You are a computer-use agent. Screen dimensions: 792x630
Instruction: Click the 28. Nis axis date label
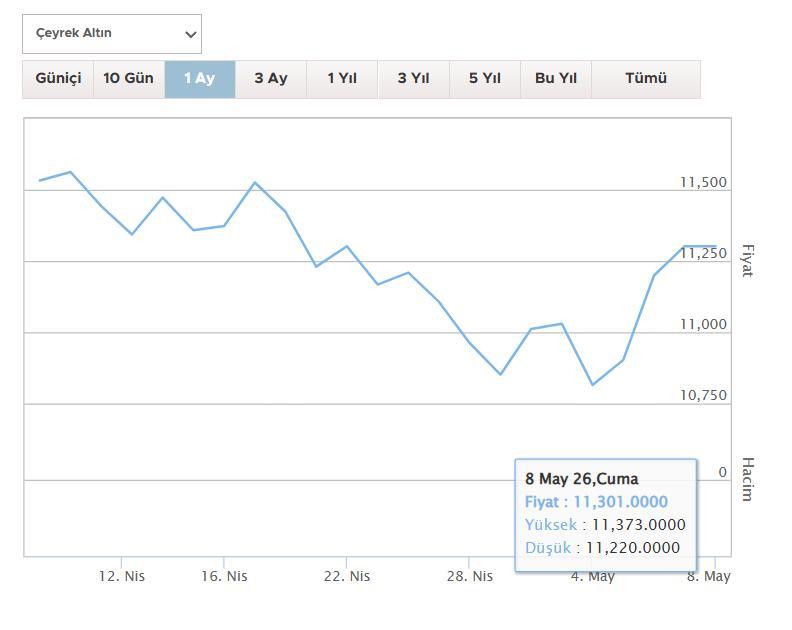pos(470,576)
